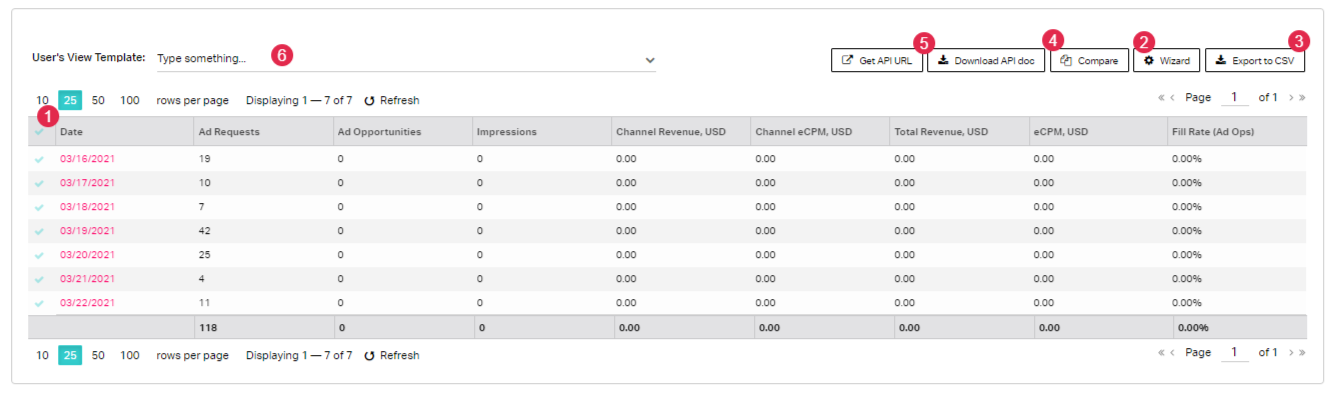Image resolution: width=1325 pixels, height=393 pixels.
Task: Click the top Refresh icon
Action: (x=369, y=101)
